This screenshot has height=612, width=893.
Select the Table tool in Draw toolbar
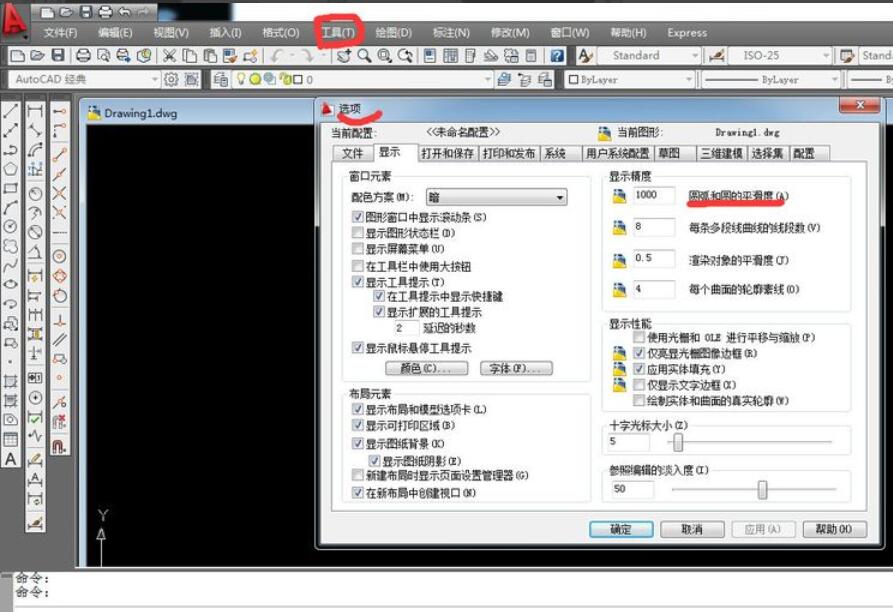10,439
